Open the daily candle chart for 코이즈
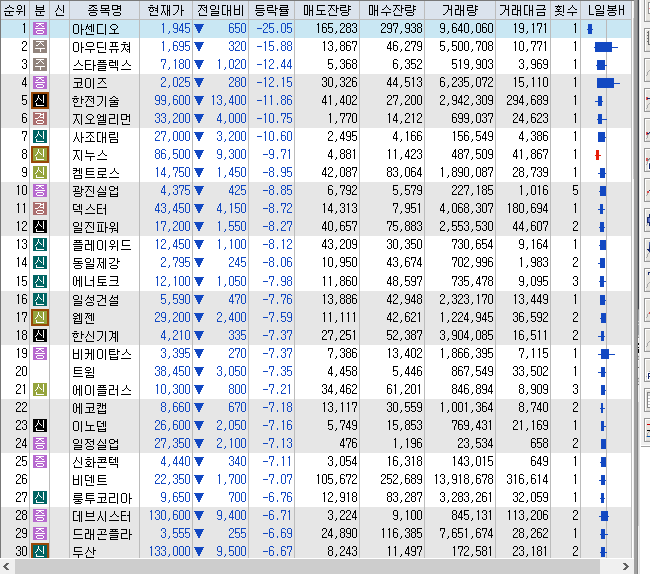The height and width of the screenshot is (574, 650). pyautogui.click(x=608, y=83)
